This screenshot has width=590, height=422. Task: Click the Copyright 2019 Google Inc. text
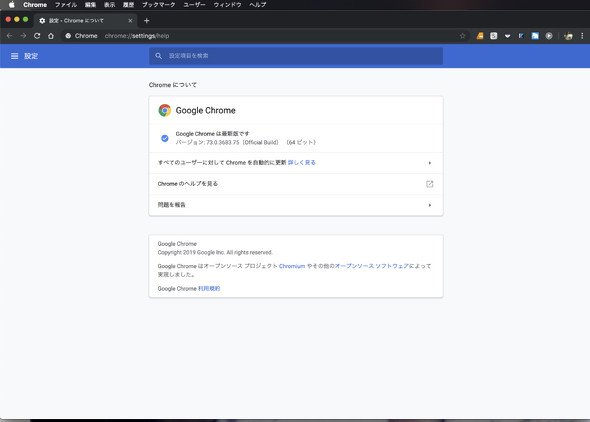click(215, 252)
